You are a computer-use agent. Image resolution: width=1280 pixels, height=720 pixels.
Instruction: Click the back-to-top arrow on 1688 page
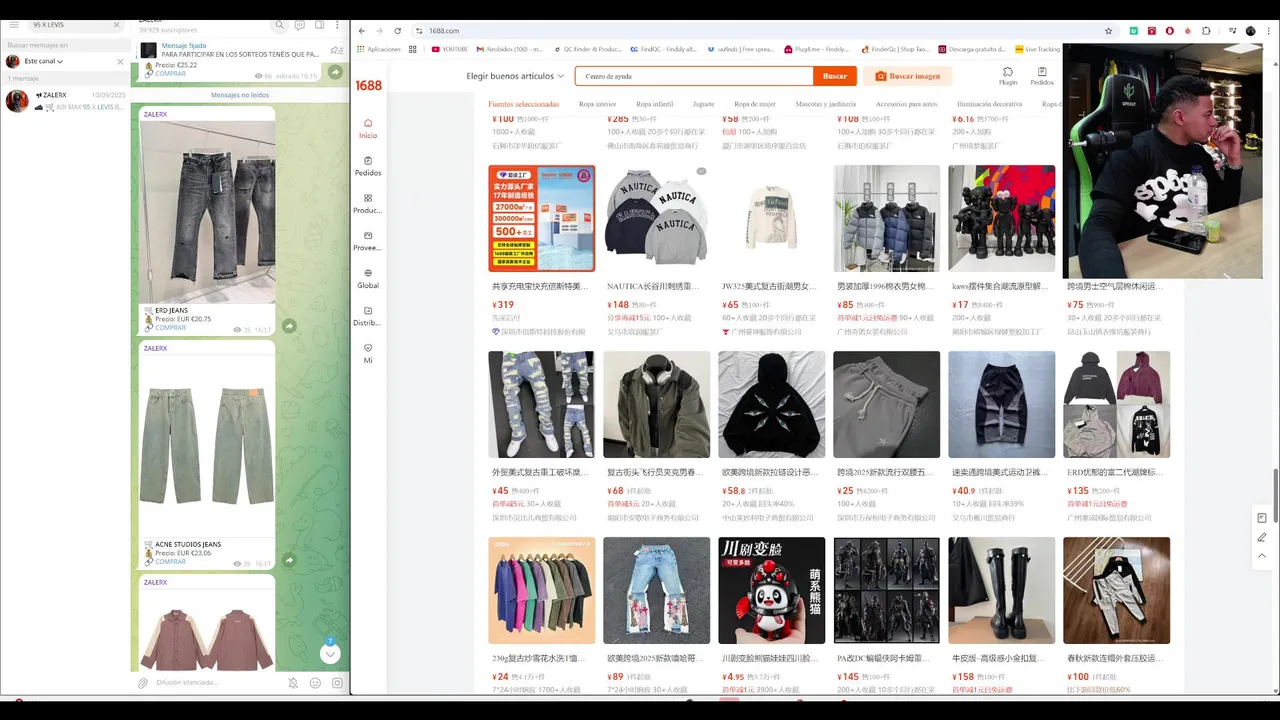(x=1262, y=556)
